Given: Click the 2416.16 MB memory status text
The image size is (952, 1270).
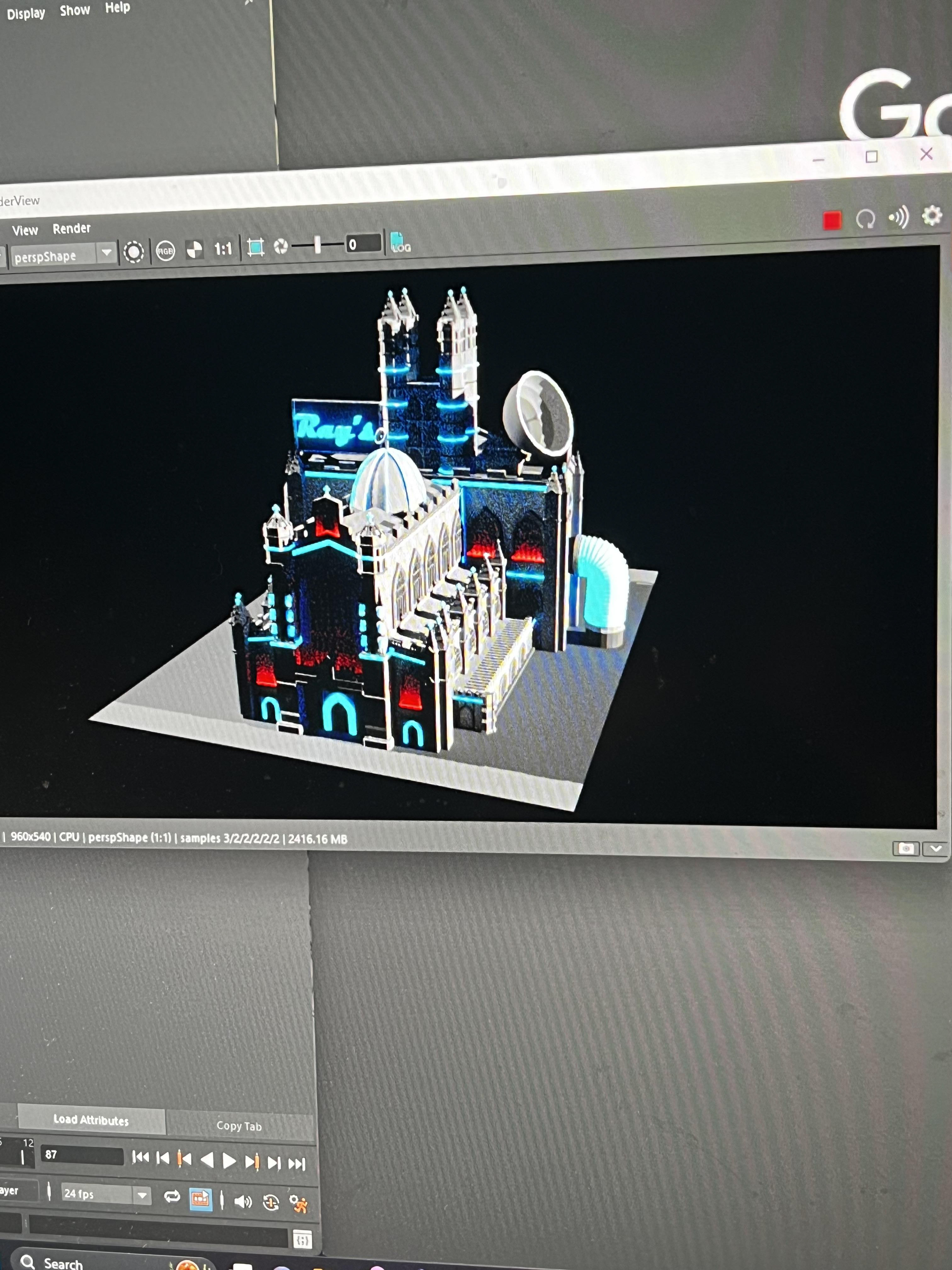Looking at the screenshot, I should [317, 839].
